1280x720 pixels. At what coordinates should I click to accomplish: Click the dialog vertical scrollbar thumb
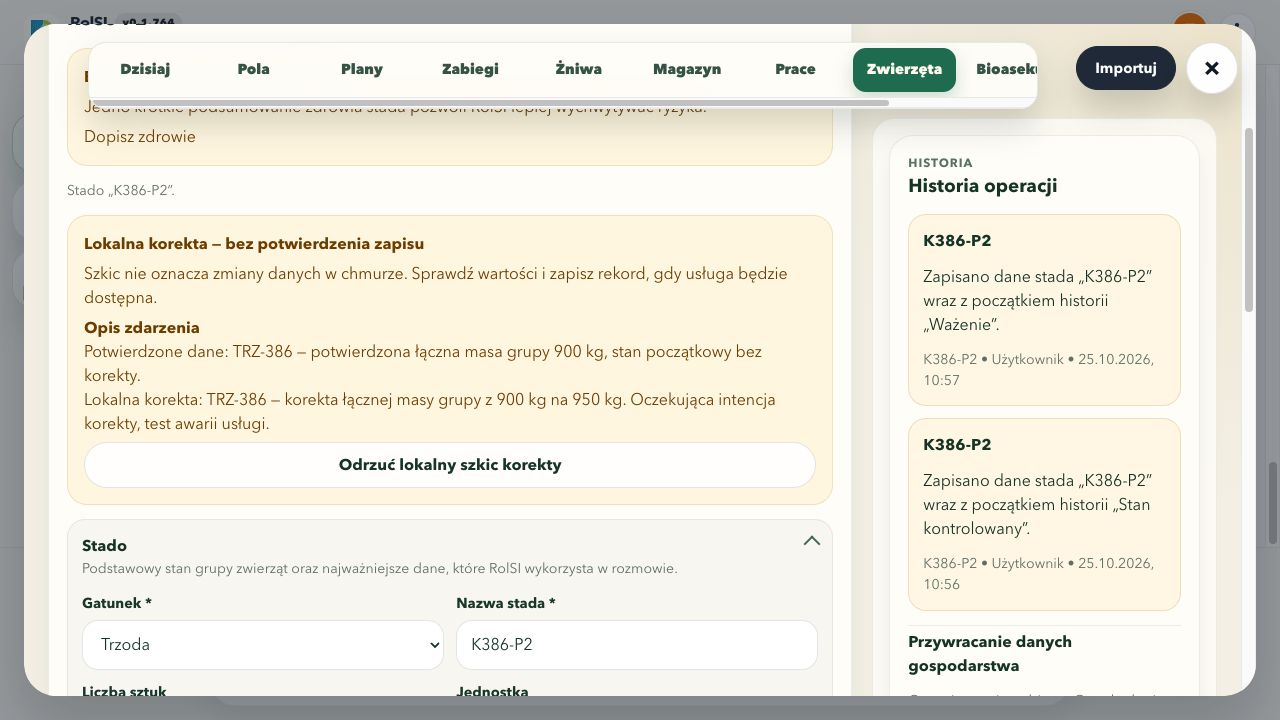1248,220
